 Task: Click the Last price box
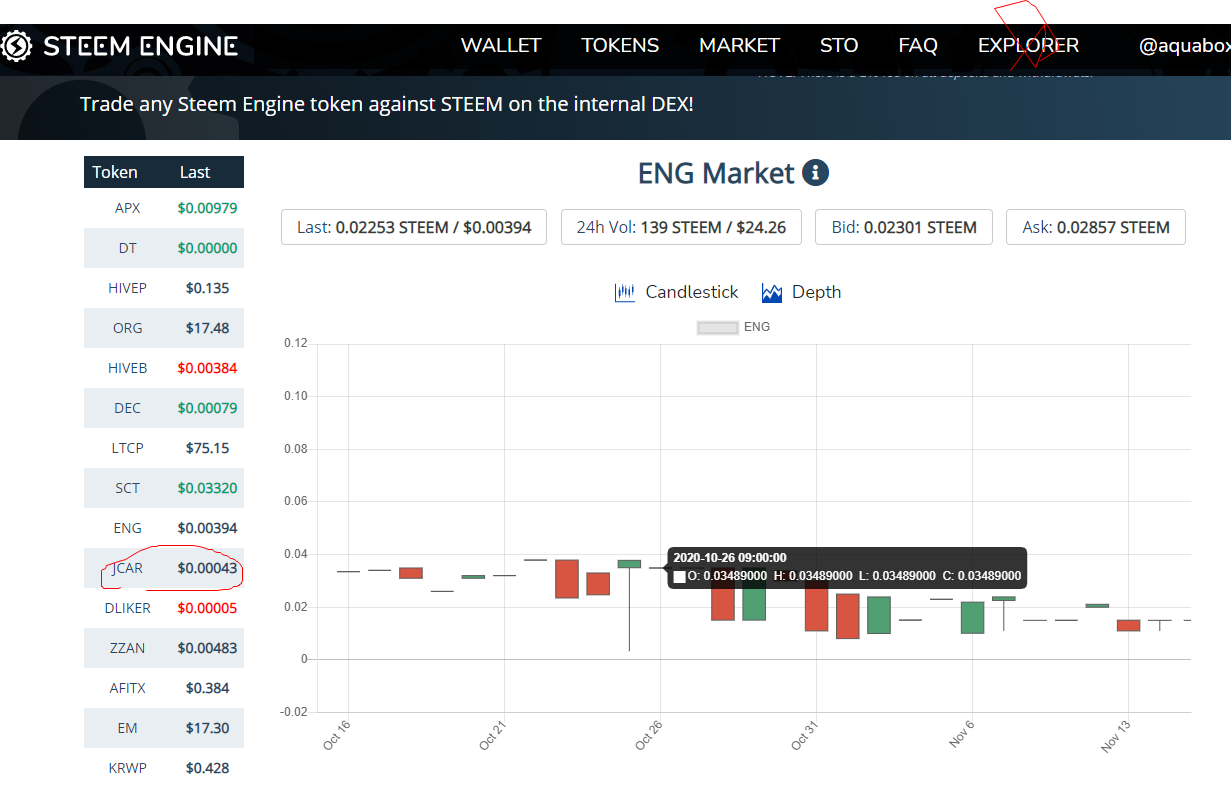[414, 227]
